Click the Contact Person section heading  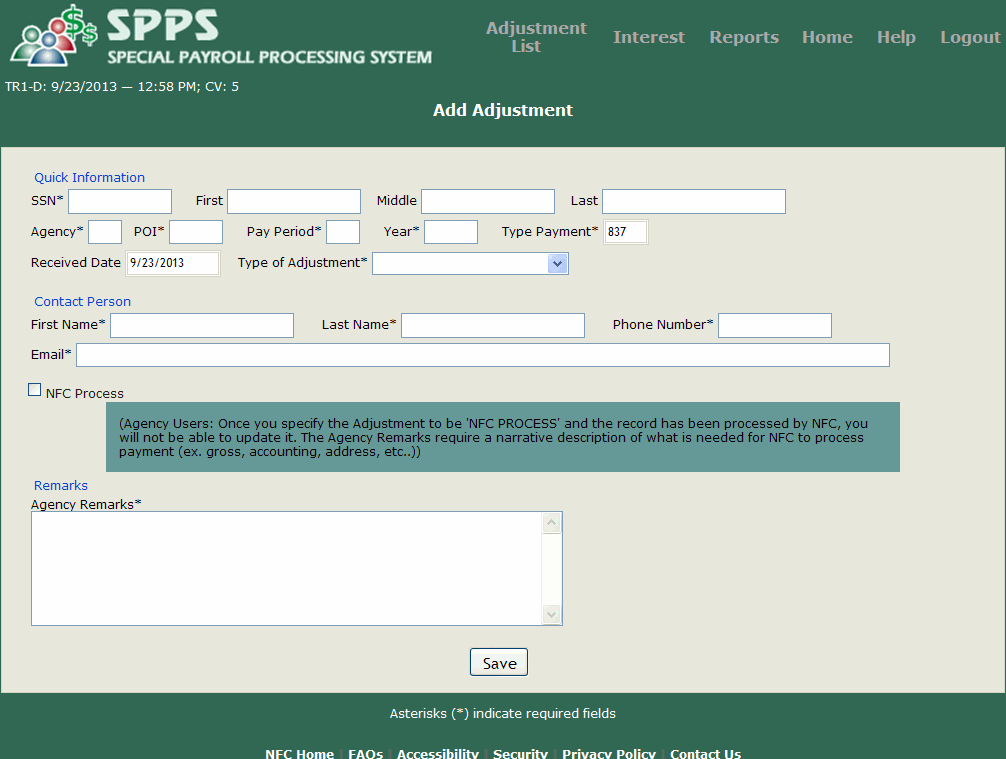click(82, 302)
